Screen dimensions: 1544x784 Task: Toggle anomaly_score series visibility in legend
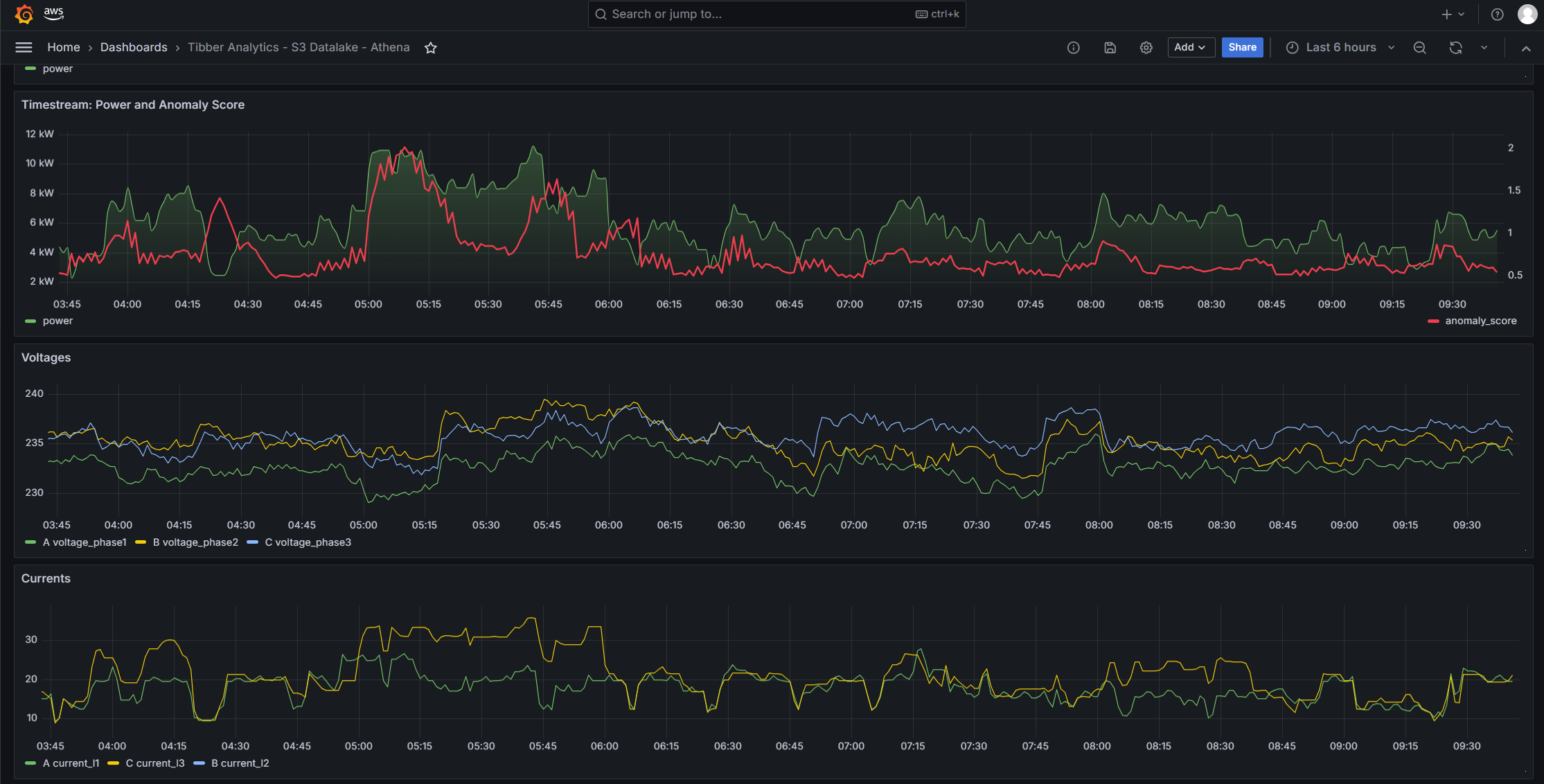(x=1480, y=321)
